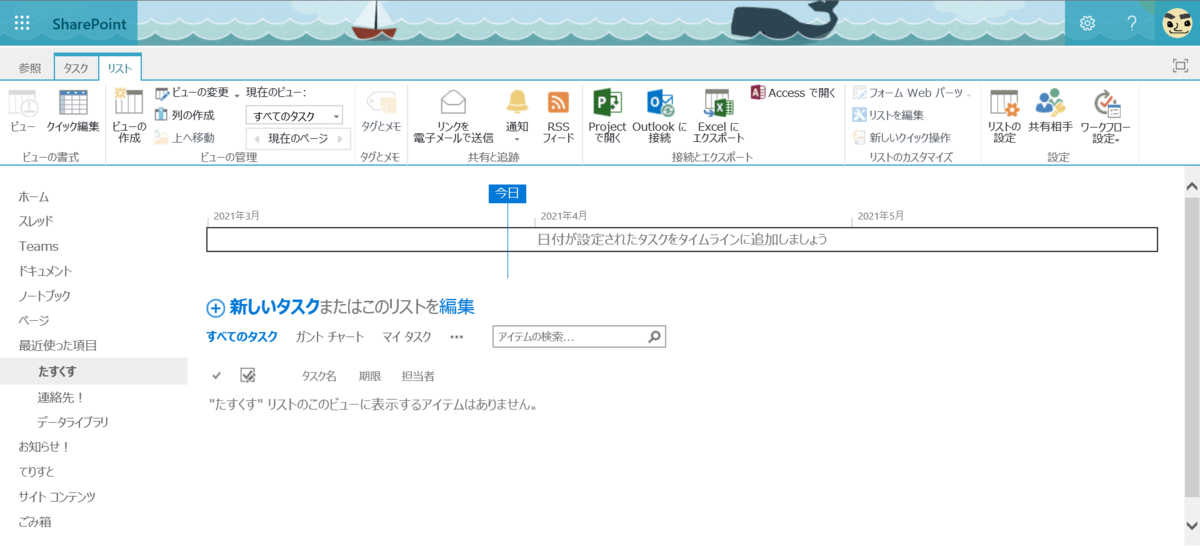Click ビューの変更 in ribbon
This screenshot has width=1200, height=546.
(197, 92)
